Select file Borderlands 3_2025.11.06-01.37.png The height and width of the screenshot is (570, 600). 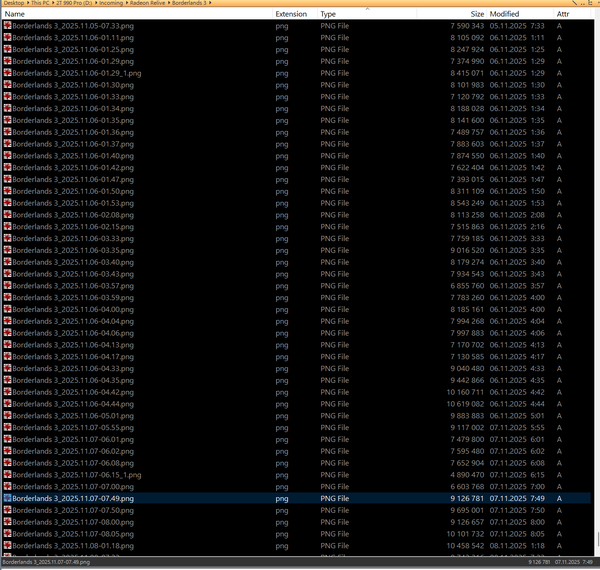coord(73,144)
